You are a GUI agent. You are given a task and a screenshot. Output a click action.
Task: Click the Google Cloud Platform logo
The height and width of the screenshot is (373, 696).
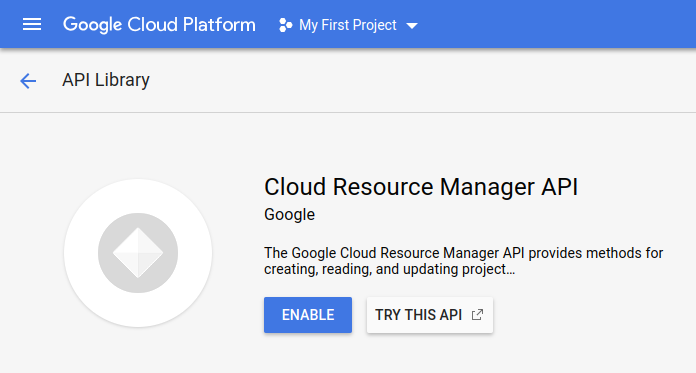point(159,25)
